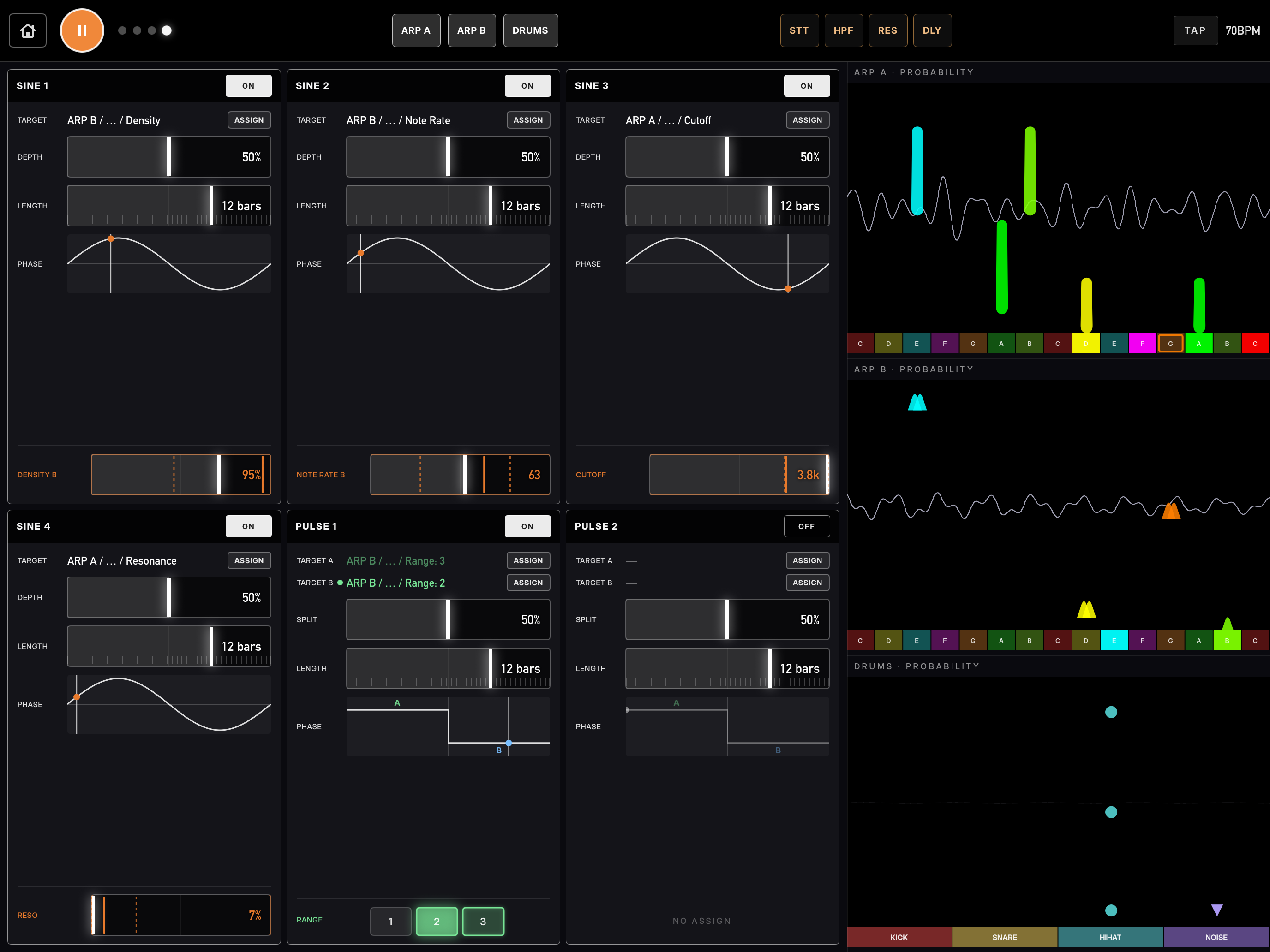This screenshot has height=952, width=1270.
Task: Select the first page indicator dot
Action: click(x=122, y=30)
